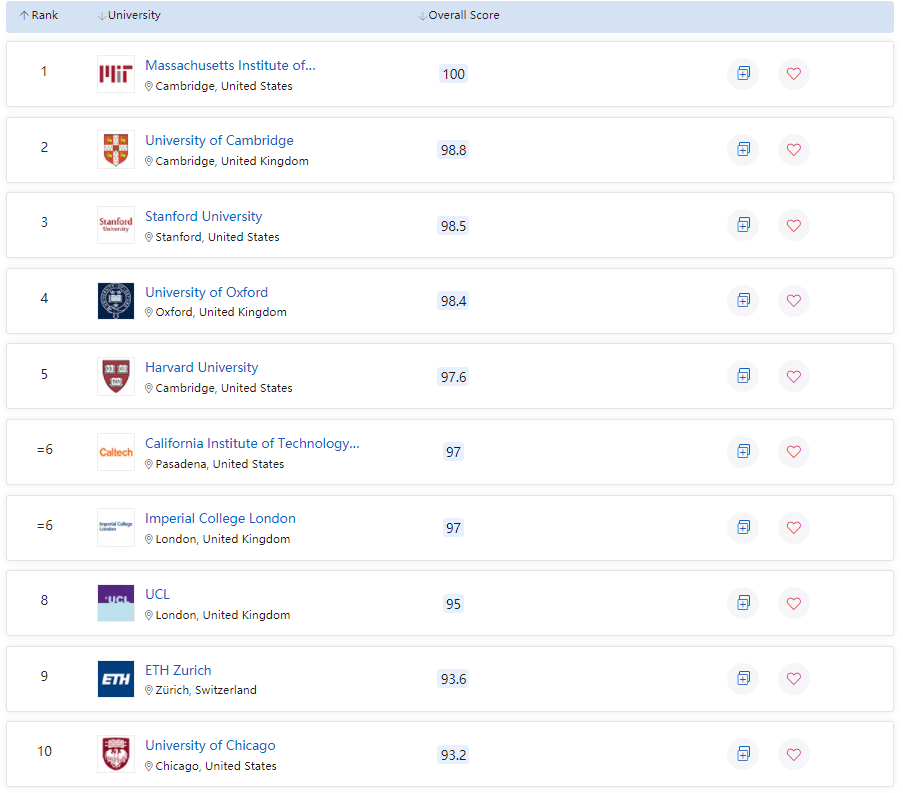Toggle heart for University of Oxford

click(x=793, y=300)
